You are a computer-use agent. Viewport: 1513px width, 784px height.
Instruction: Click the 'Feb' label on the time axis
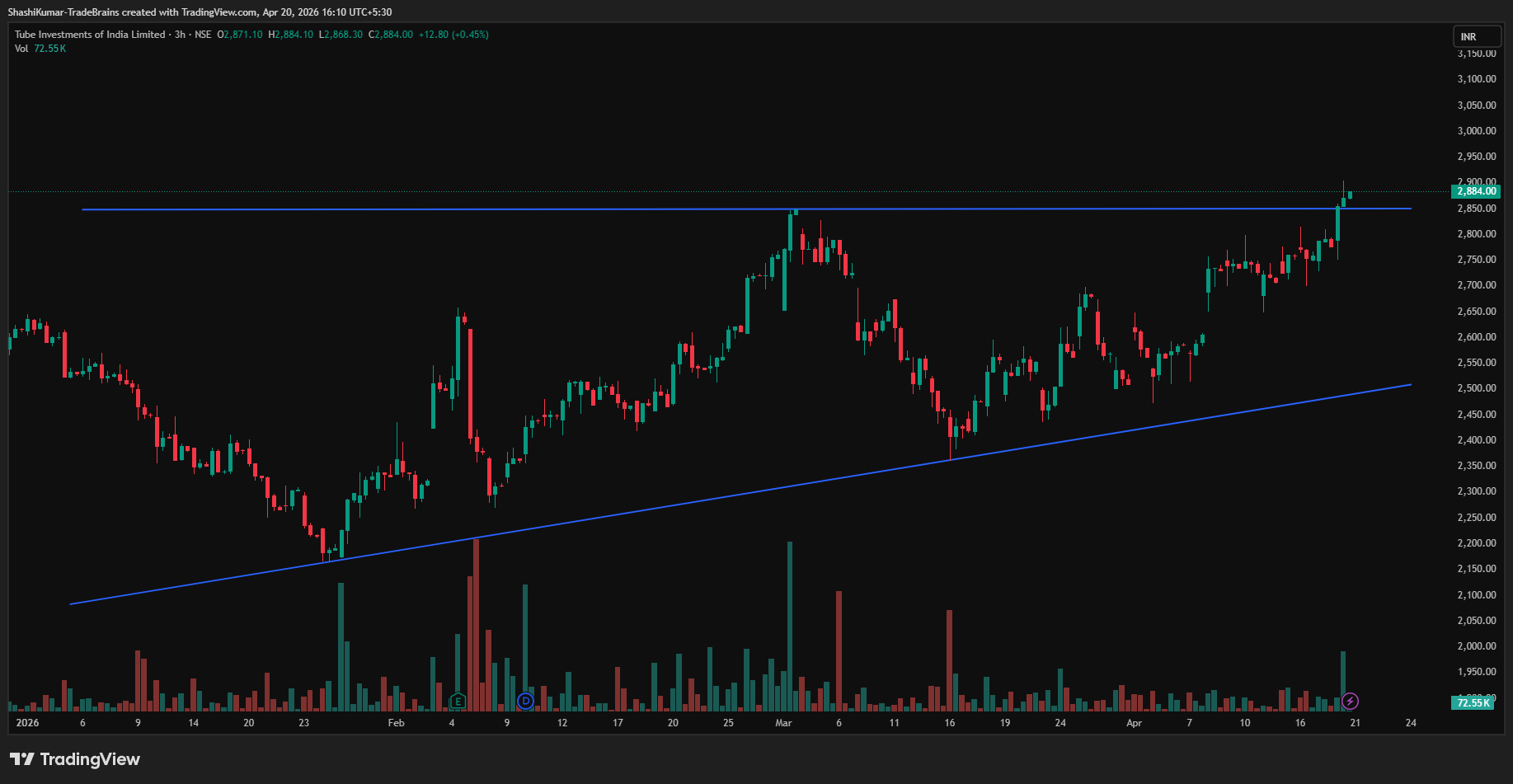397,723
